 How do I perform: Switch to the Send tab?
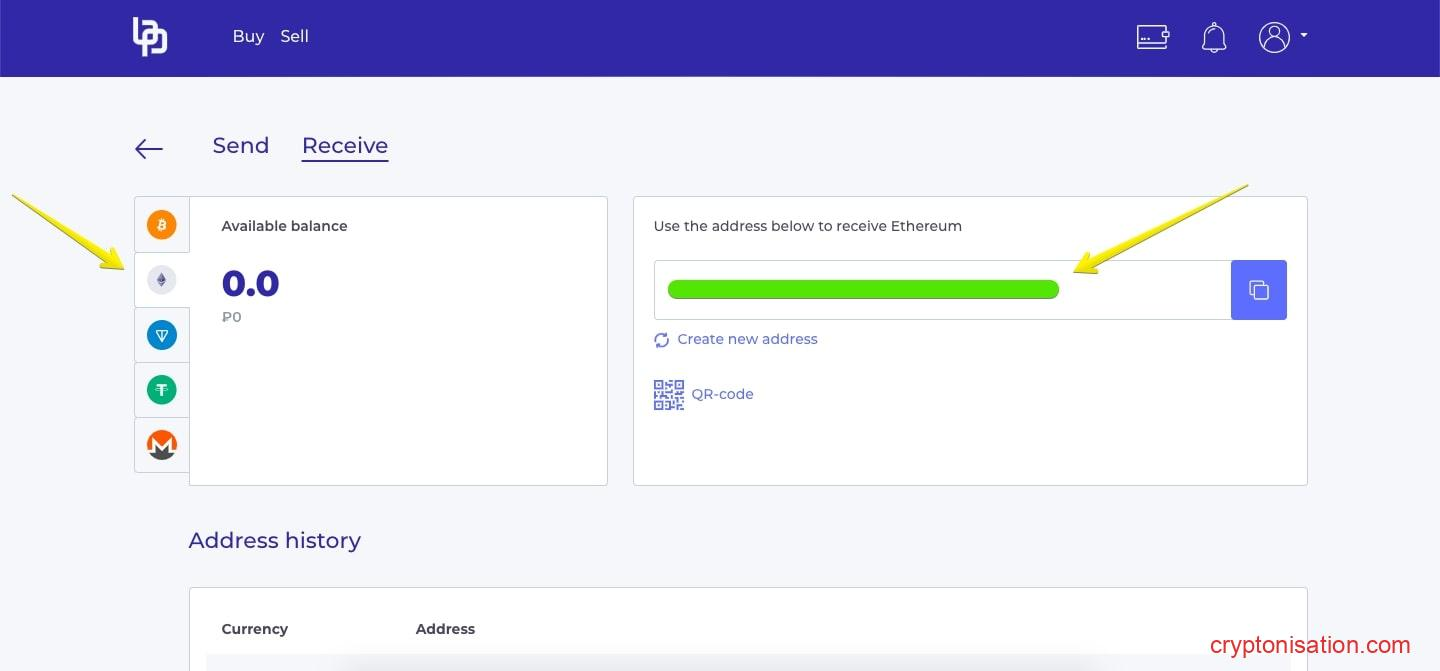[x=241, y=146]
